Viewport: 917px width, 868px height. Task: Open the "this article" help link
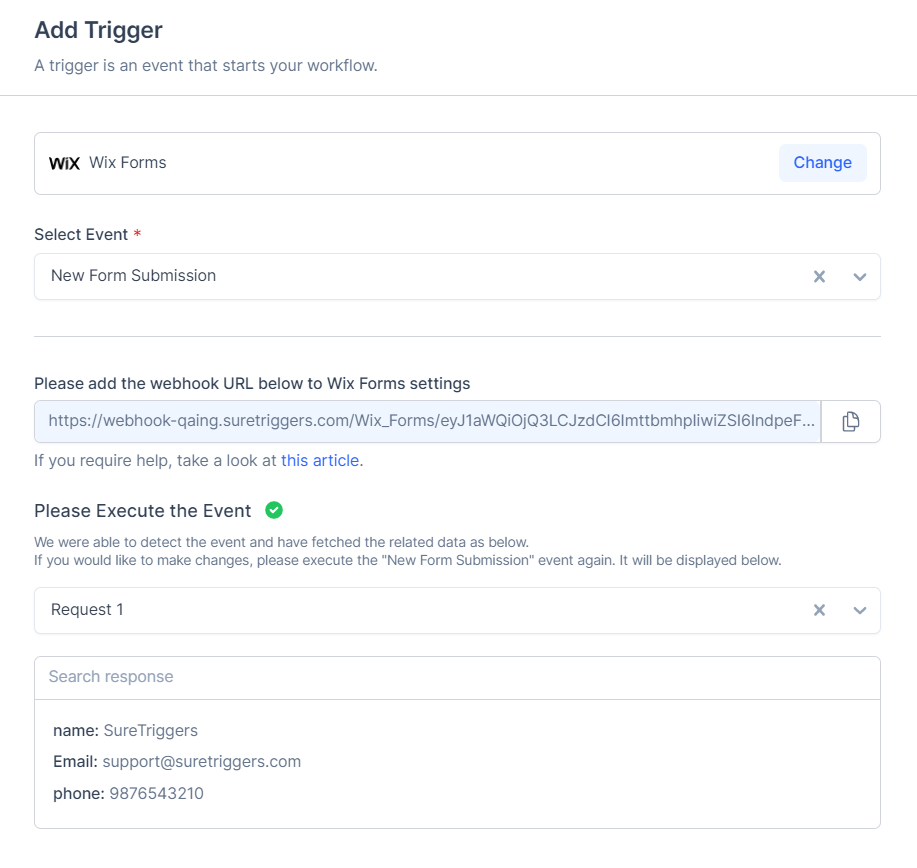click(319, 461)
